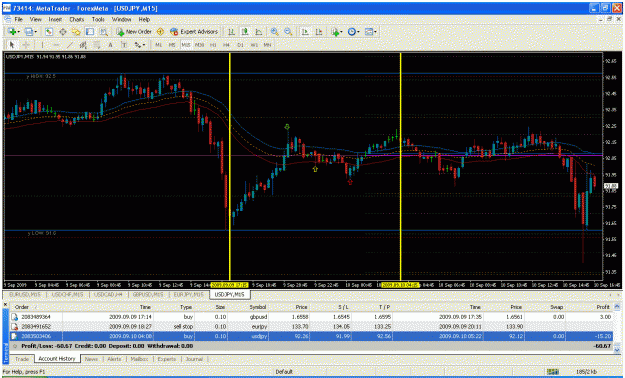Image resolution: width=625 pixels, height=378 pixels.
Task: Switch to the EURUSD,M15 chart tab
Action: pyautogui.click(x=24, y=295)
